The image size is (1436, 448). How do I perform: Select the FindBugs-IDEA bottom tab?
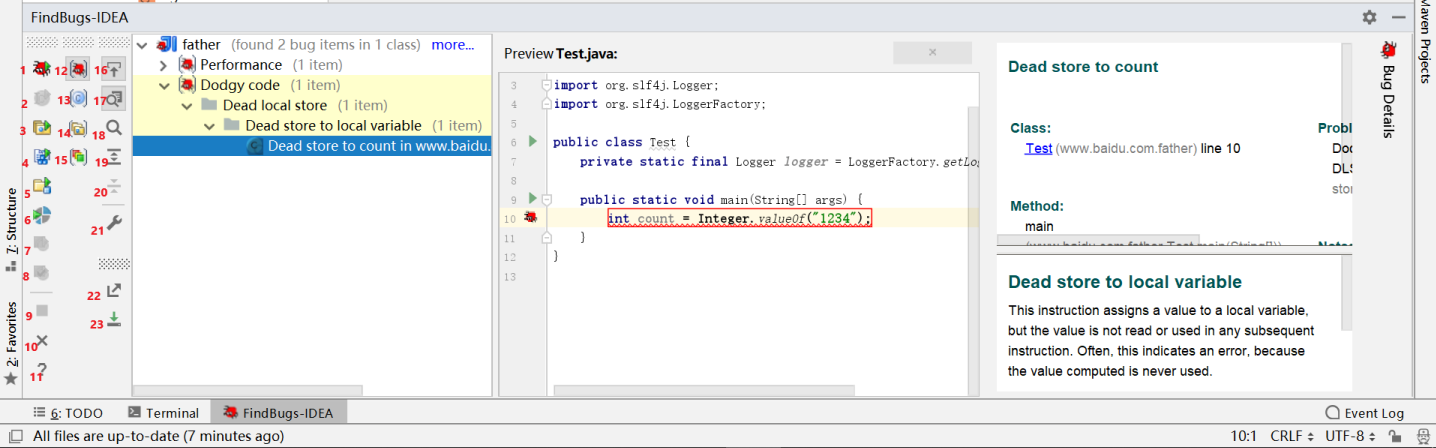pos(281,412)
